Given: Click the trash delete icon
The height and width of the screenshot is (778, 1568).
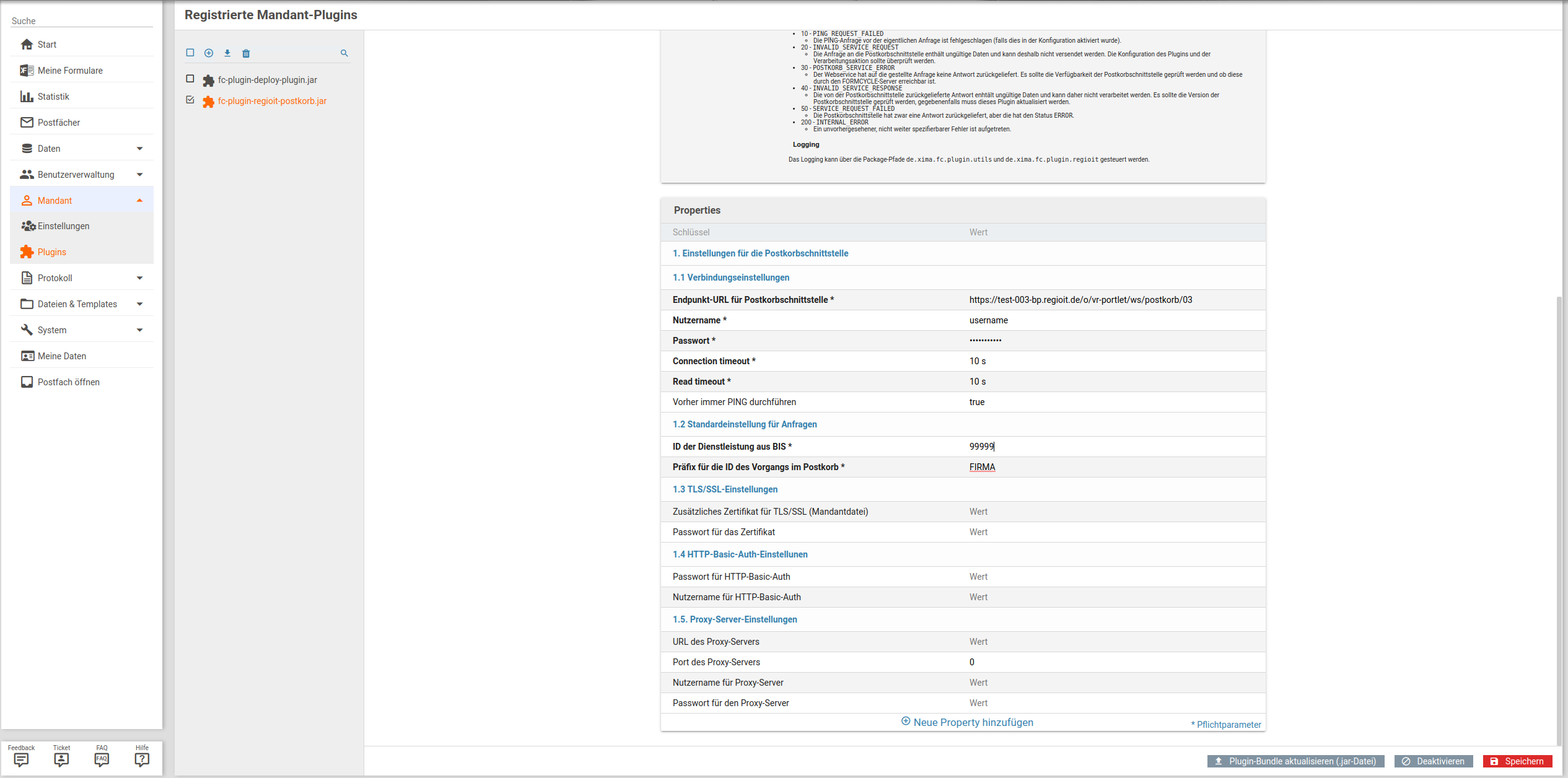Looking at the screenshot, I should pos(246,53).
